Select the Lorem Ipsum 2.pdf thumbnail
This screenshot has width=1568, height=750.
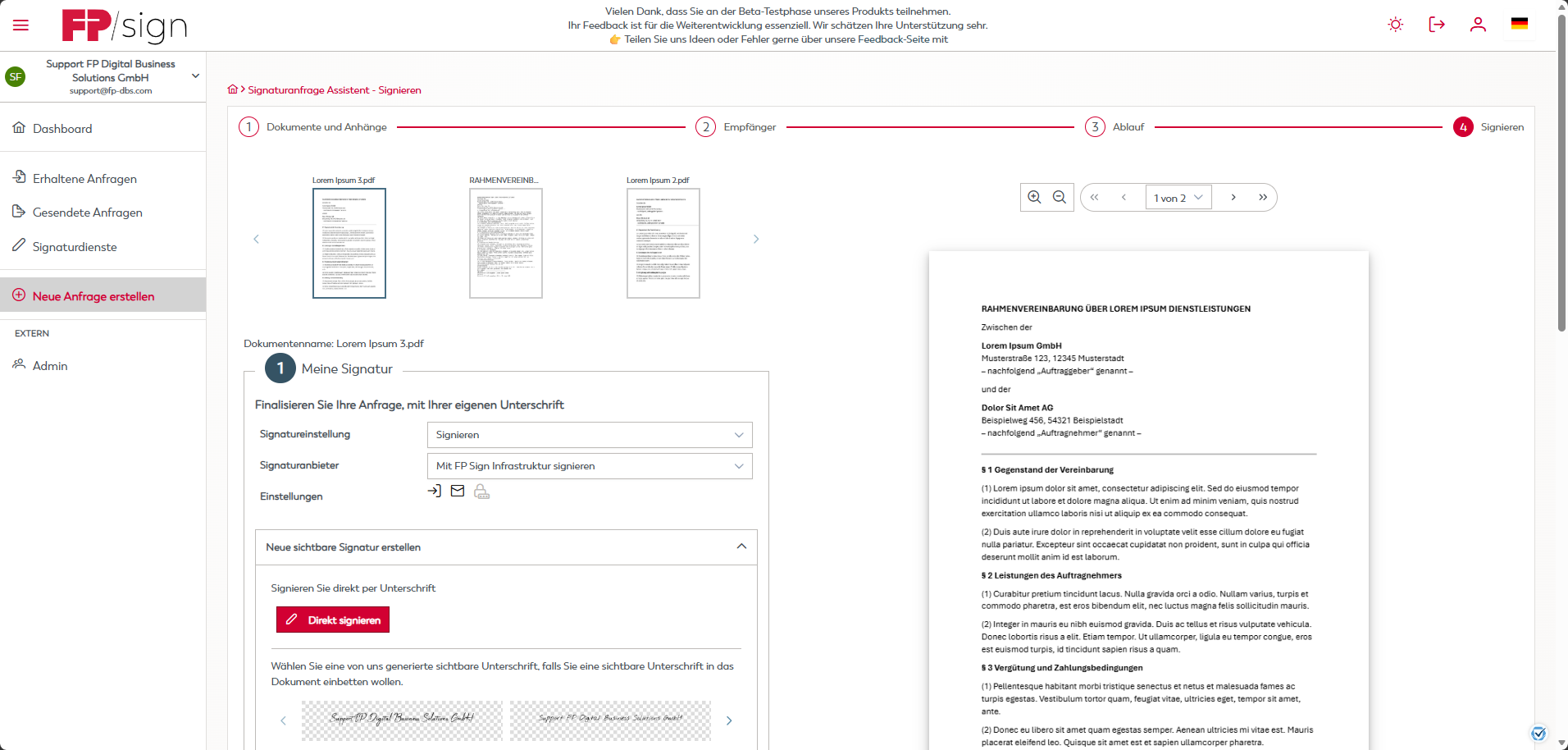coord(663,243)
